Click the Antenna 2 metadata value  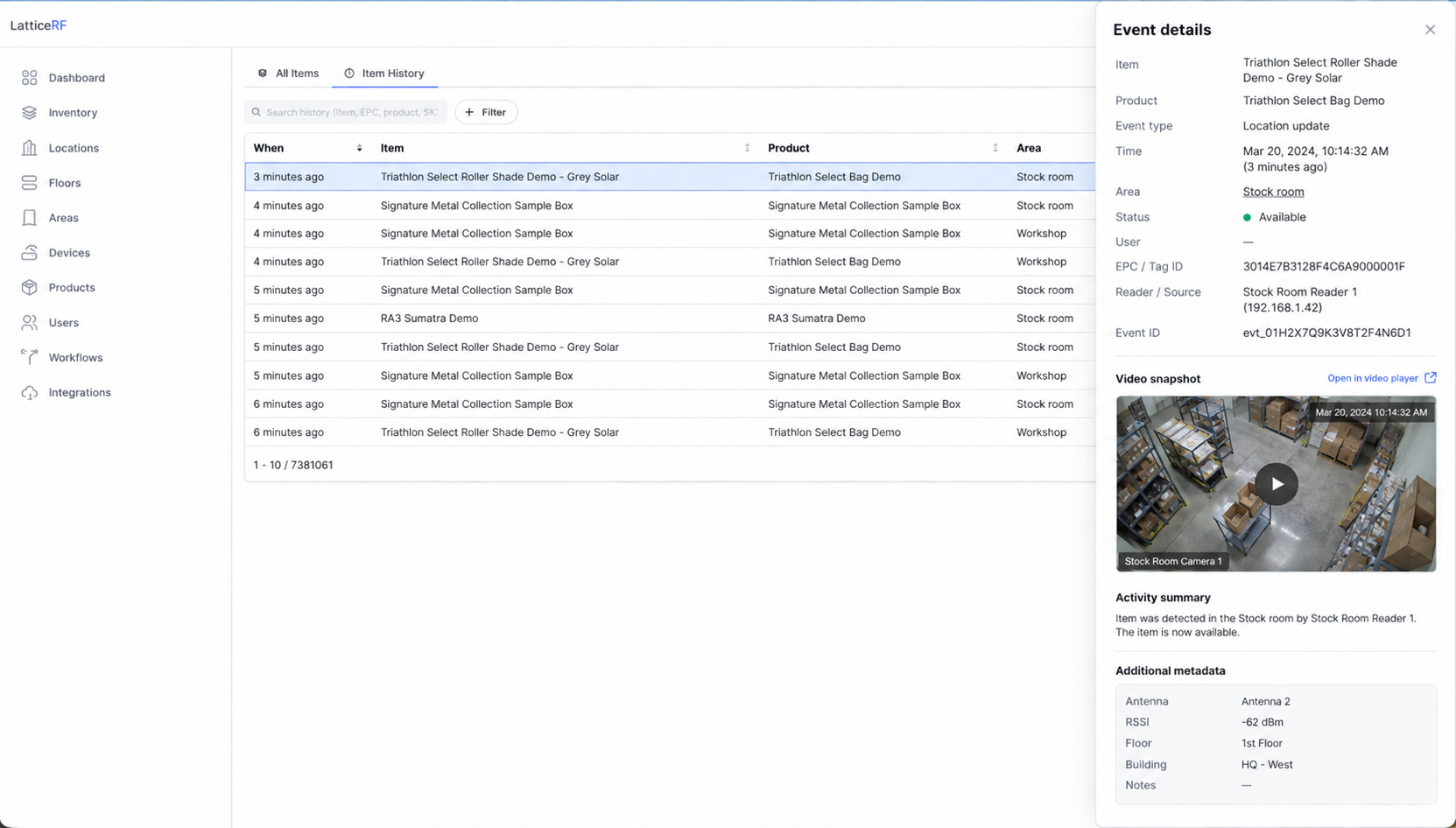coord(1265,702)
